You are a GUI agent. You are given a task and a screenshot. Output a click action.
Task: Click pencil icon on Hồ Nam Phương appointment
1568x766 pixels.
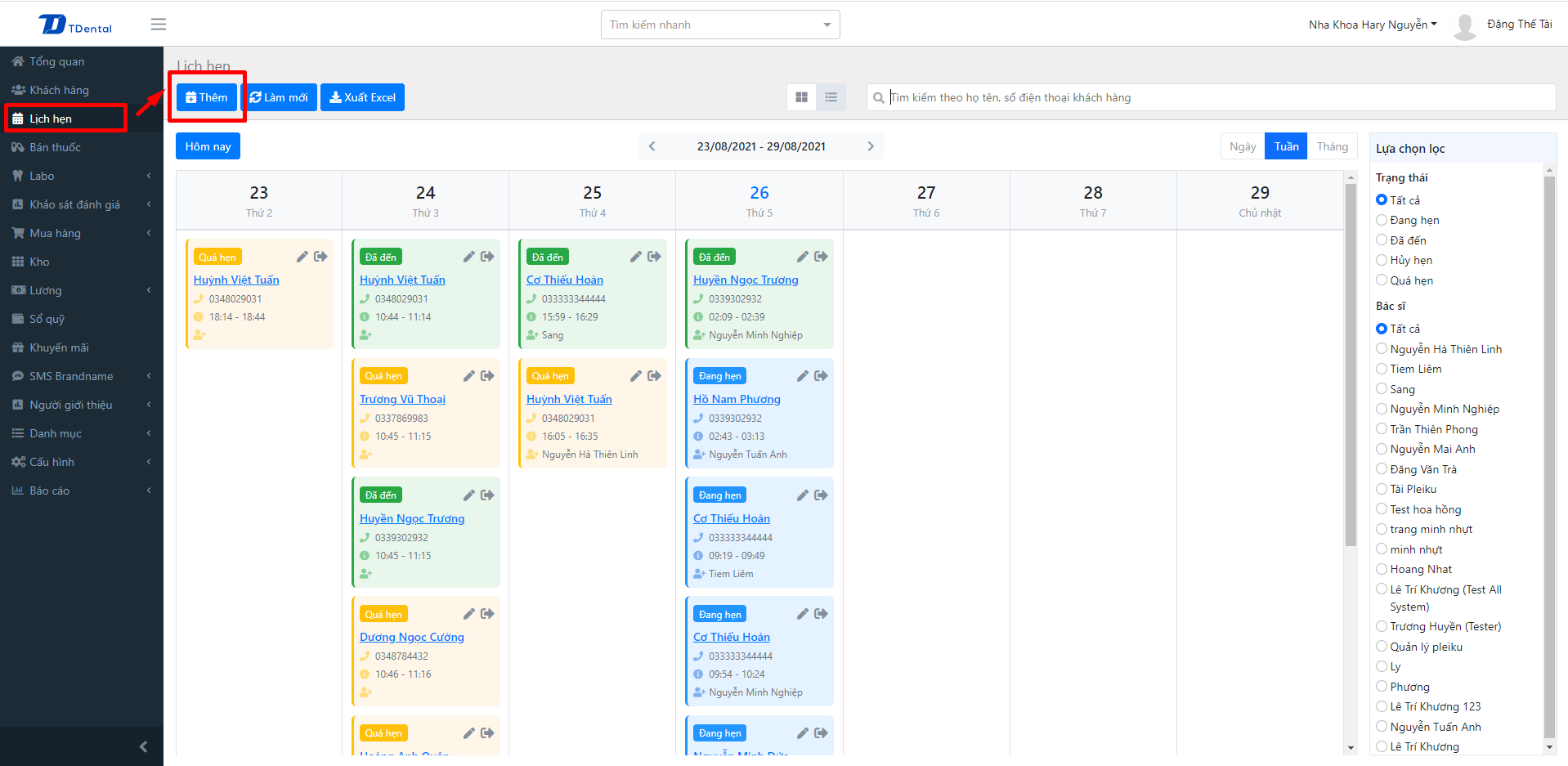pos(802,376)
